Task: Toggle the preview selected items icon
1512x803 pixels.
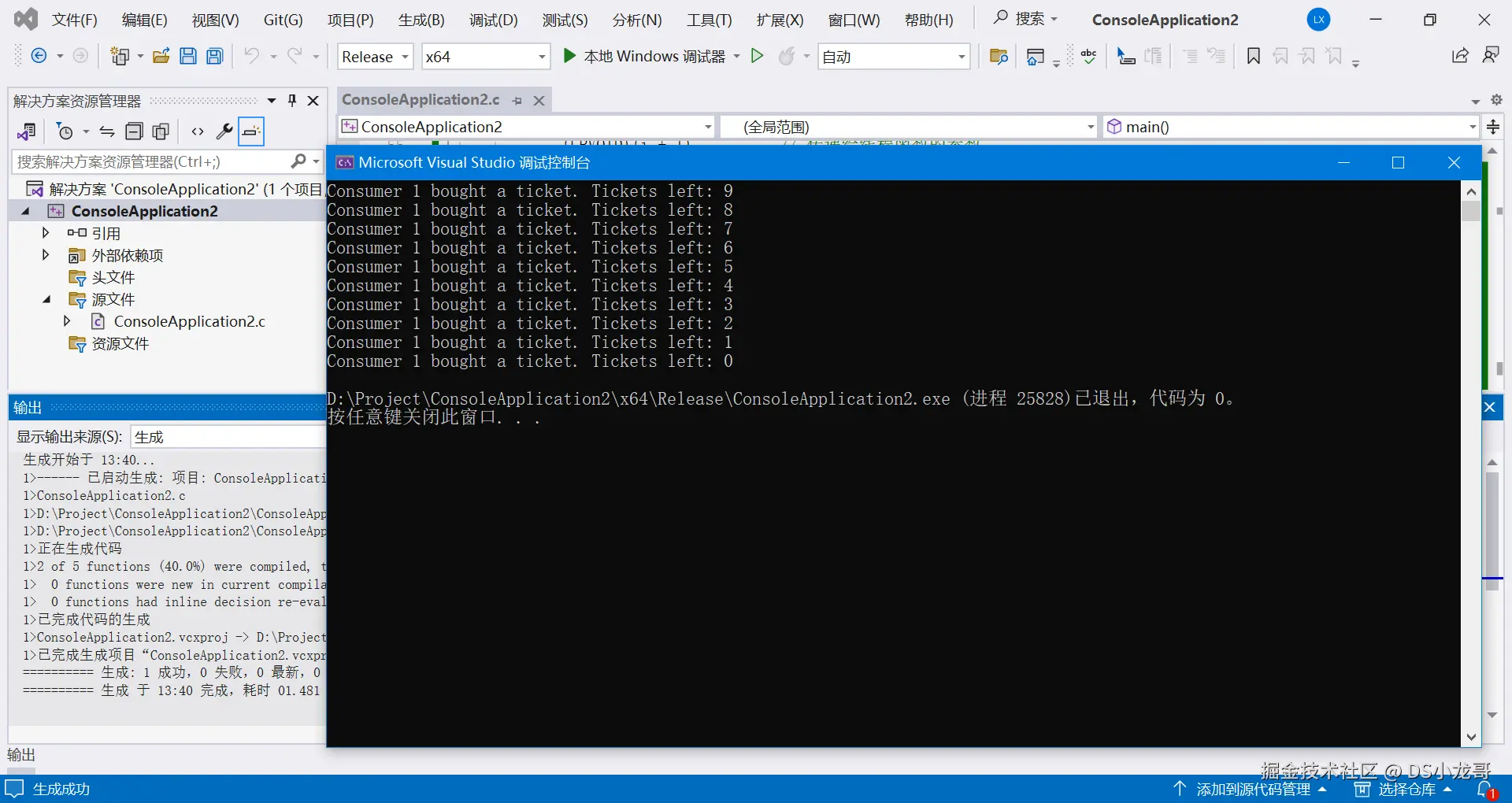Action: tap(251, 131)
